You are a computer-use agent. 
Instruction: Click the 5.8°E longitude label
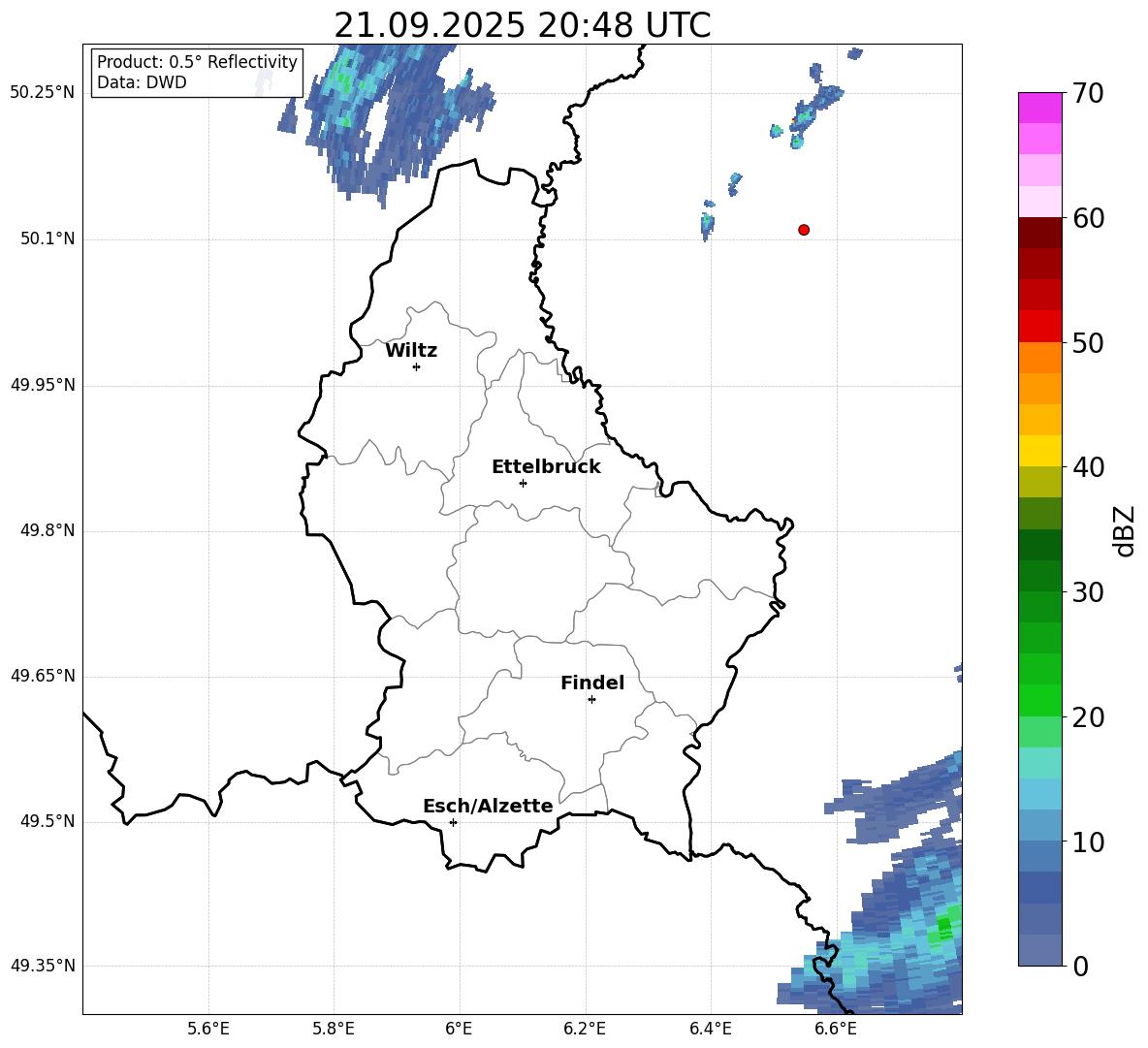coord(334,1029)
